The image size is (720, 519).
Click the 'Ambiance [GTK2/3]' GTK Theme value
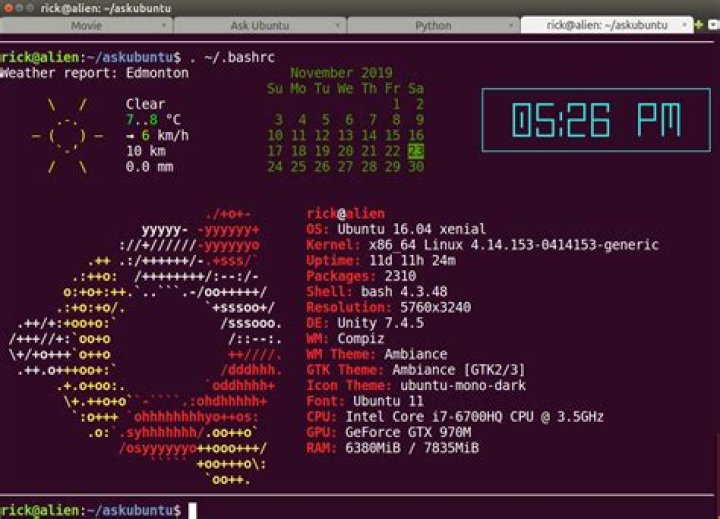pyautogui.click(x=458, y=370)
